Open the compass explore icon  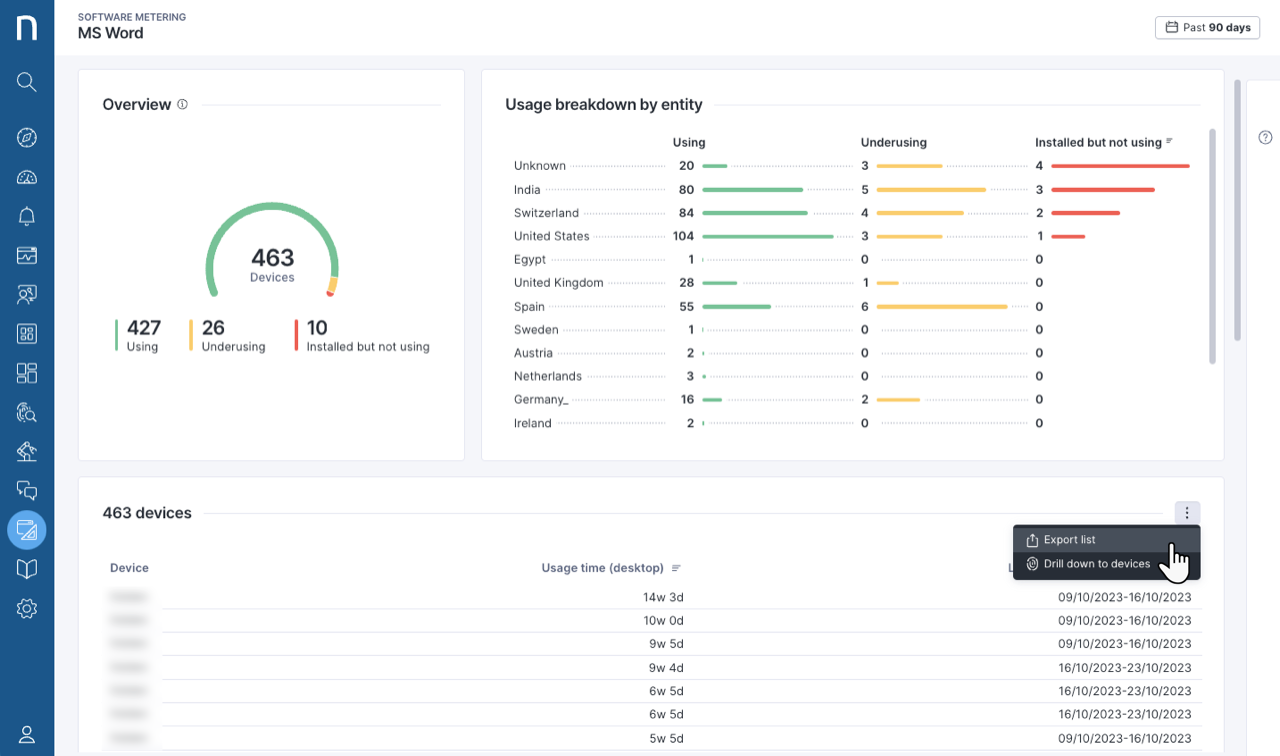pyautogui.click(x=27, y=138)
